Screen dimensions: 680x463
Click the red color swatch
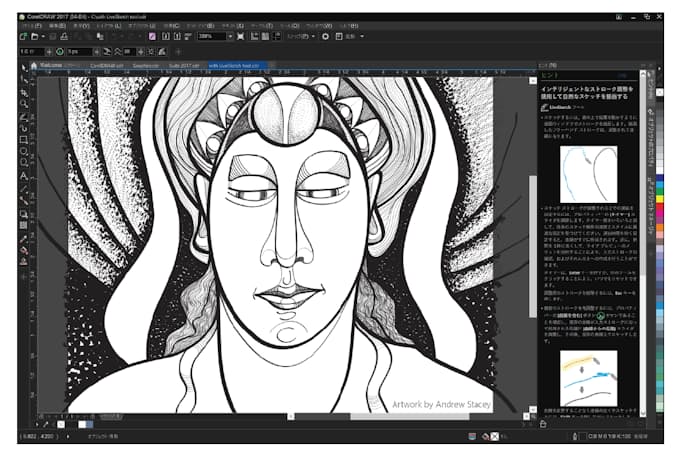pos(660,206)
